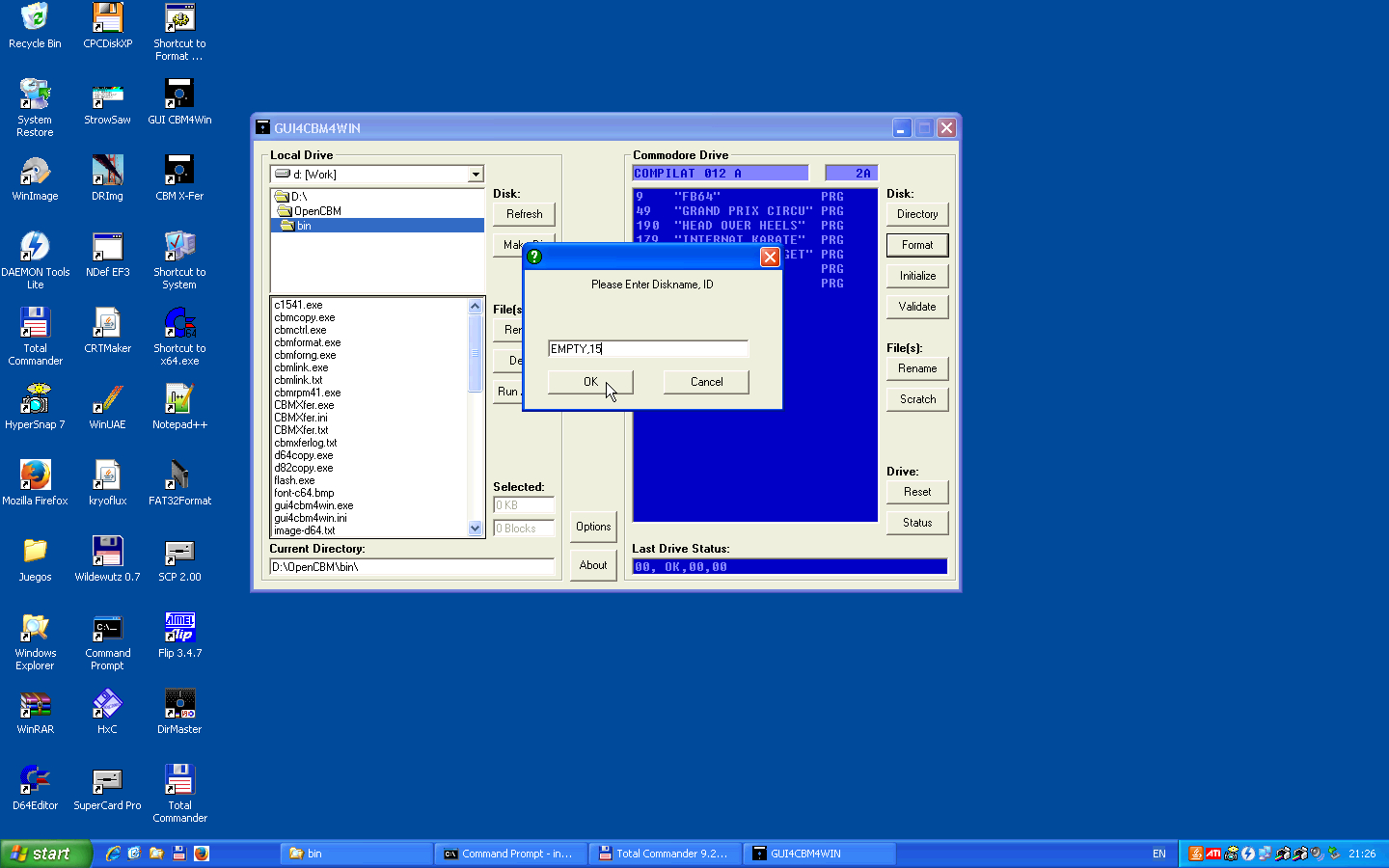
Task: Select "GRAND PRIX CIRCU" directory entry
Action: [739, 211]
